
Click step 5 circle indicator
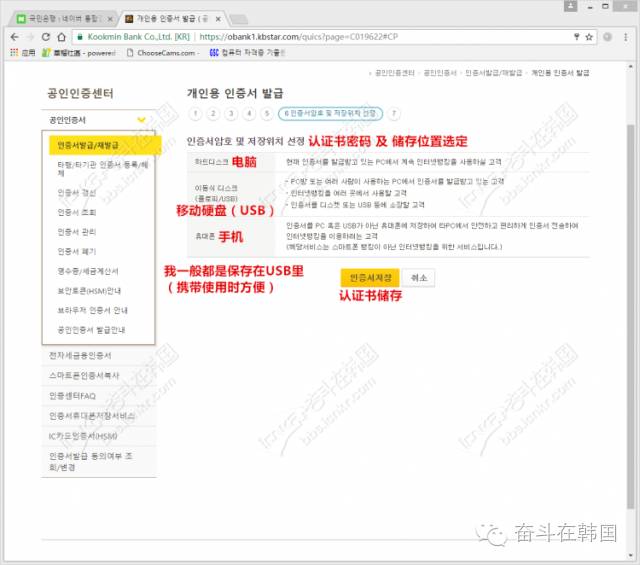click(267, 113)
